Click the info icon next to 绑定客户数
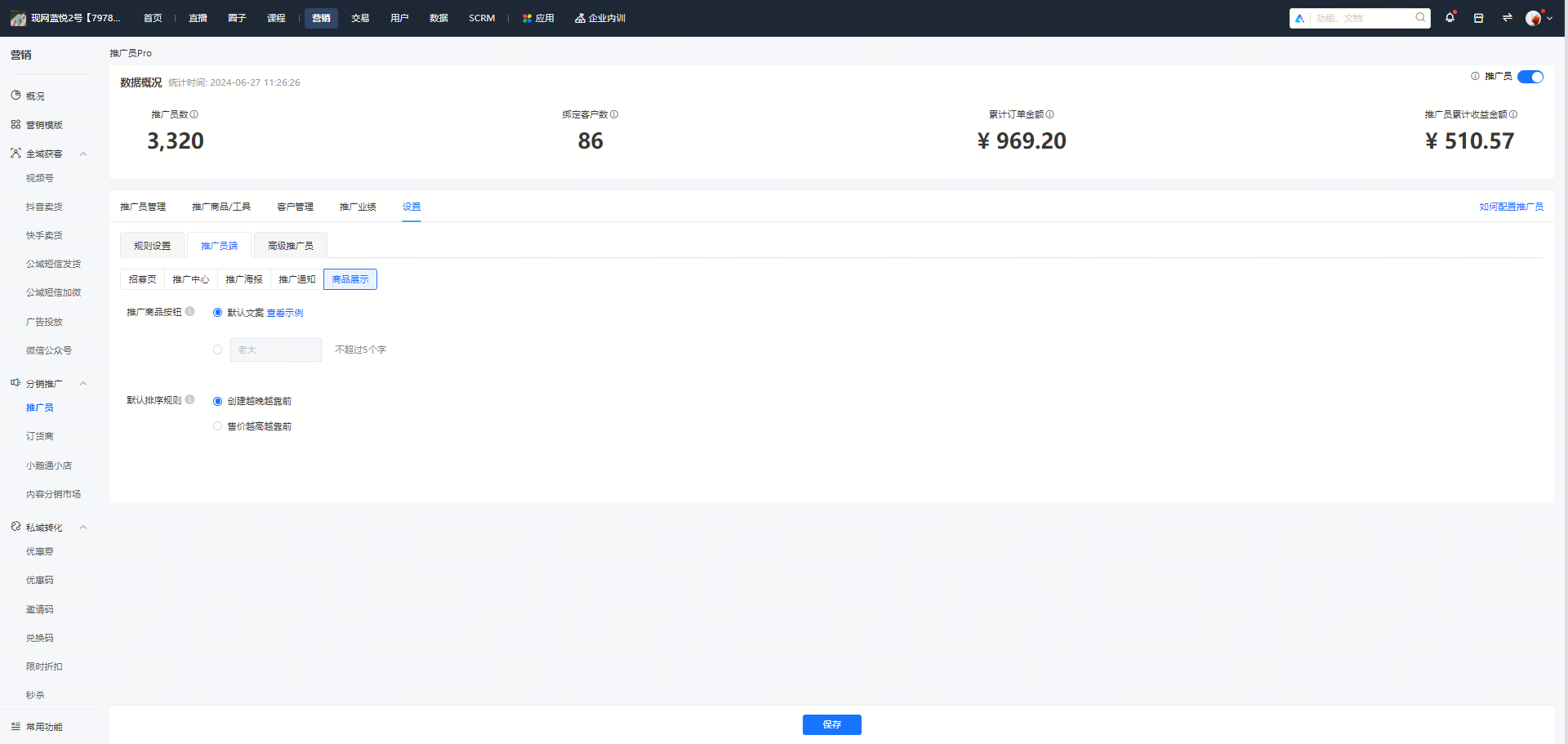Image resolution: width=1568 pixels, height=744 pixels. click(x=614, y=114)
